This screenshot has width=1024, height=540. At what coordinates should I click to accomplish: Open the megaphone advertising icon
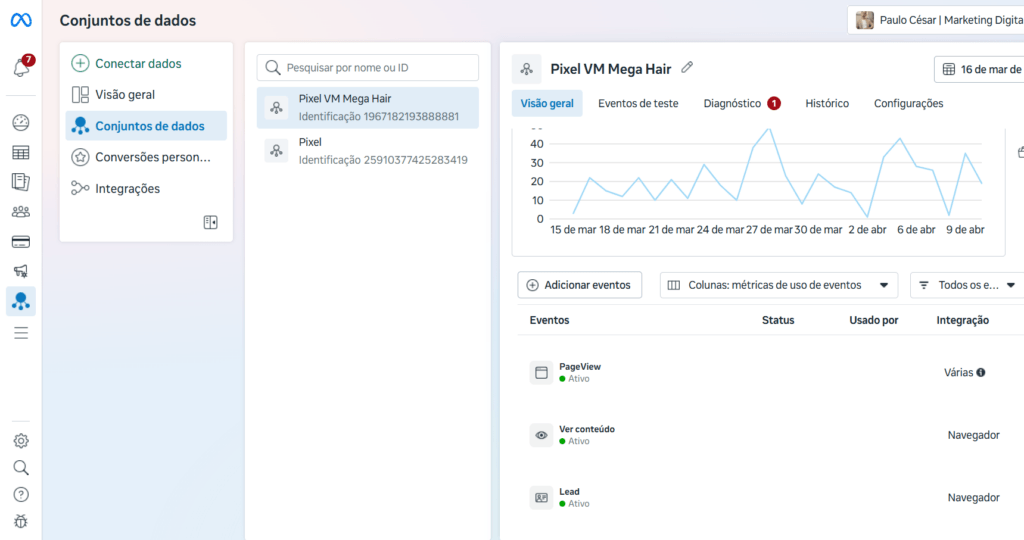pos(21,271)
